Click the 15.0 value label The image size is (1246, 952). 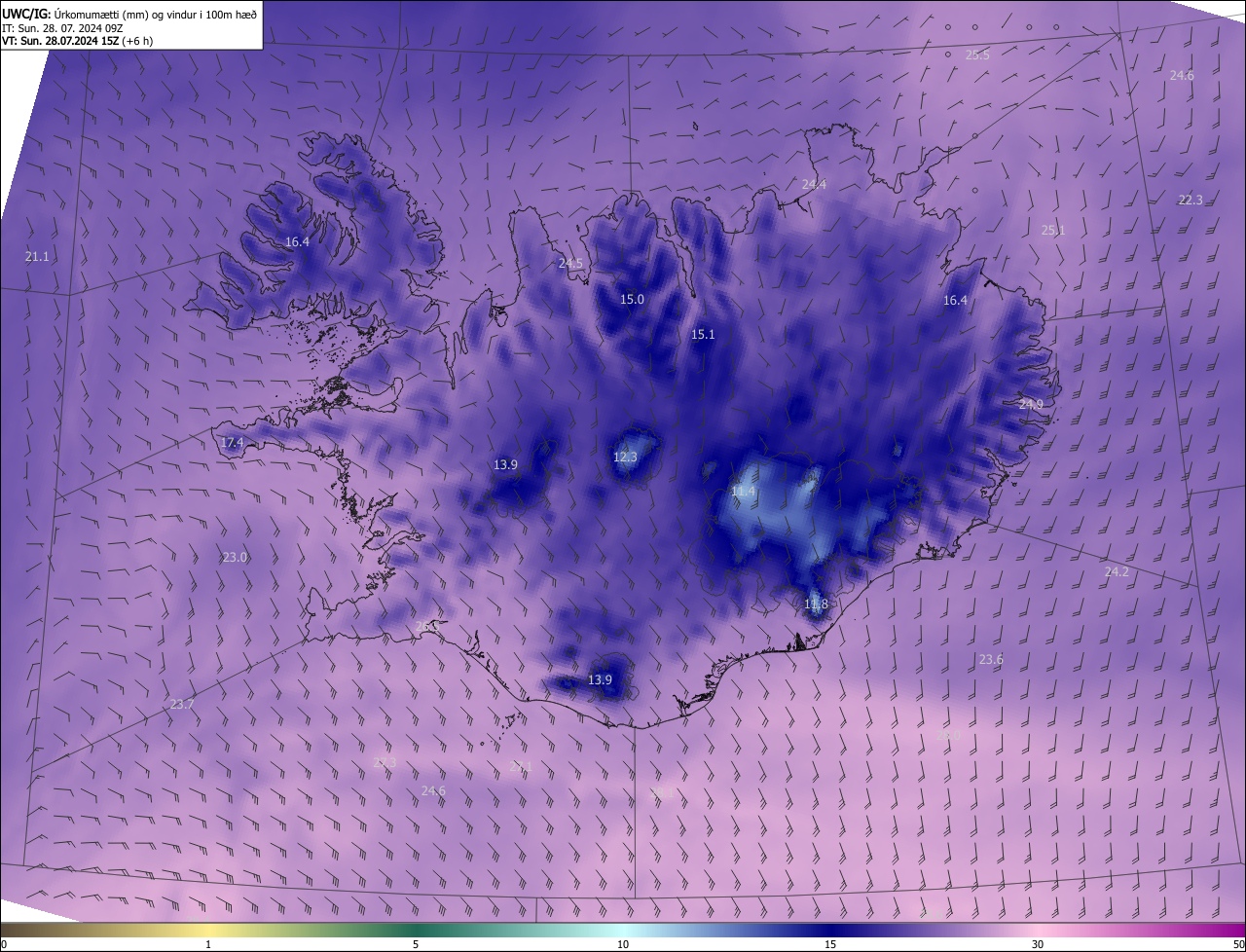[633, 300]
